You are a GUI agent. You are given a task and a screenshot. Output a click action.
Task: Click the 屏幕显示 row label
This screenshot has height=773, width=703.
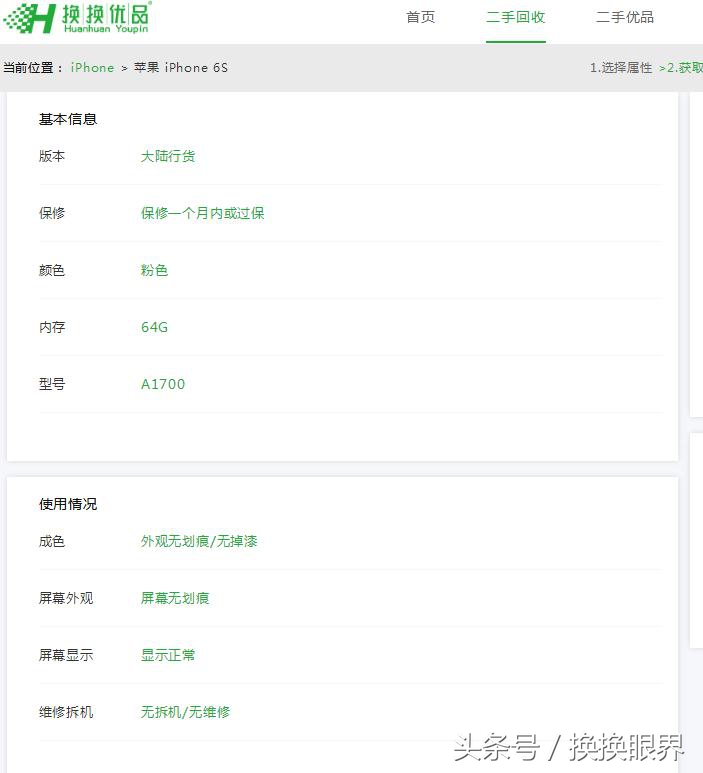tap(66, 655)
